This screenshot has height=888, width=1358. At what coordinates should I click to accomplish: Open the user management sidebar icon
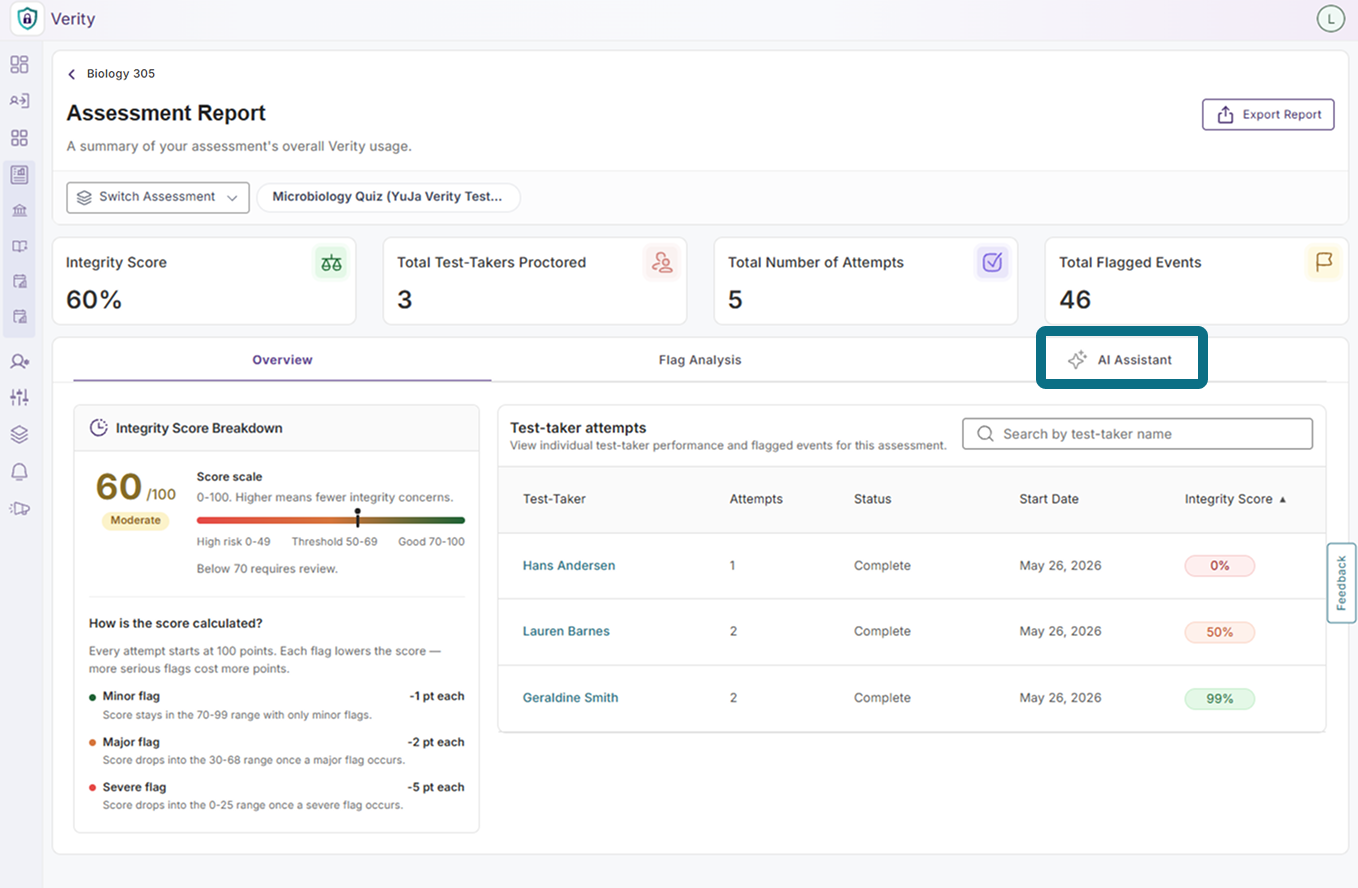click(x=19, y=361)
